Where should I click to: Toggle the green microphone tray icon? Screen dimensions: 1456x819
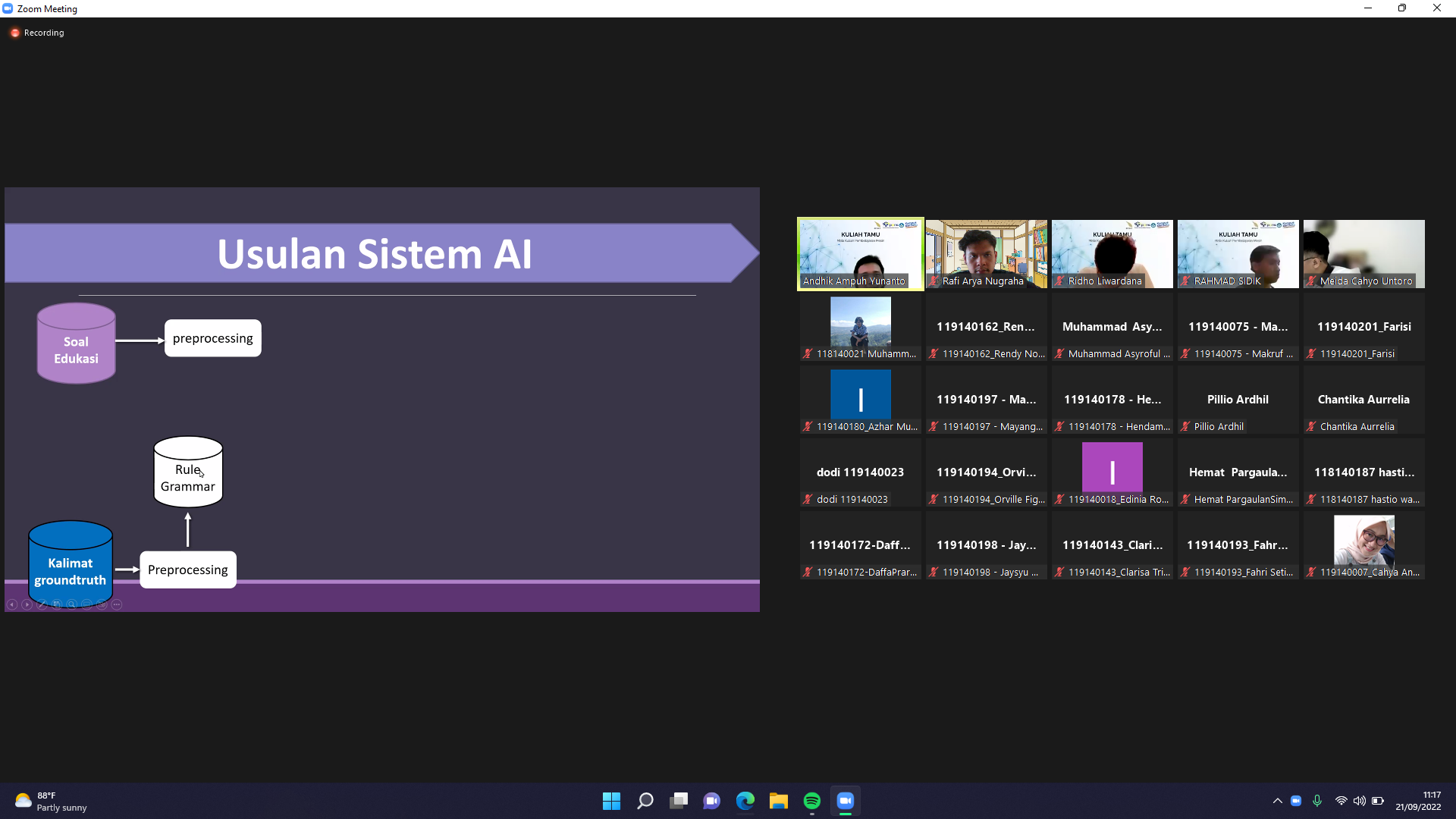tap(1317, 801)
